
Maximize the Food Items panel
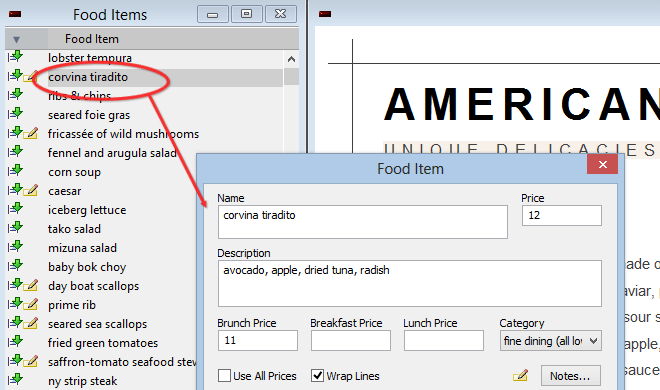247,14
